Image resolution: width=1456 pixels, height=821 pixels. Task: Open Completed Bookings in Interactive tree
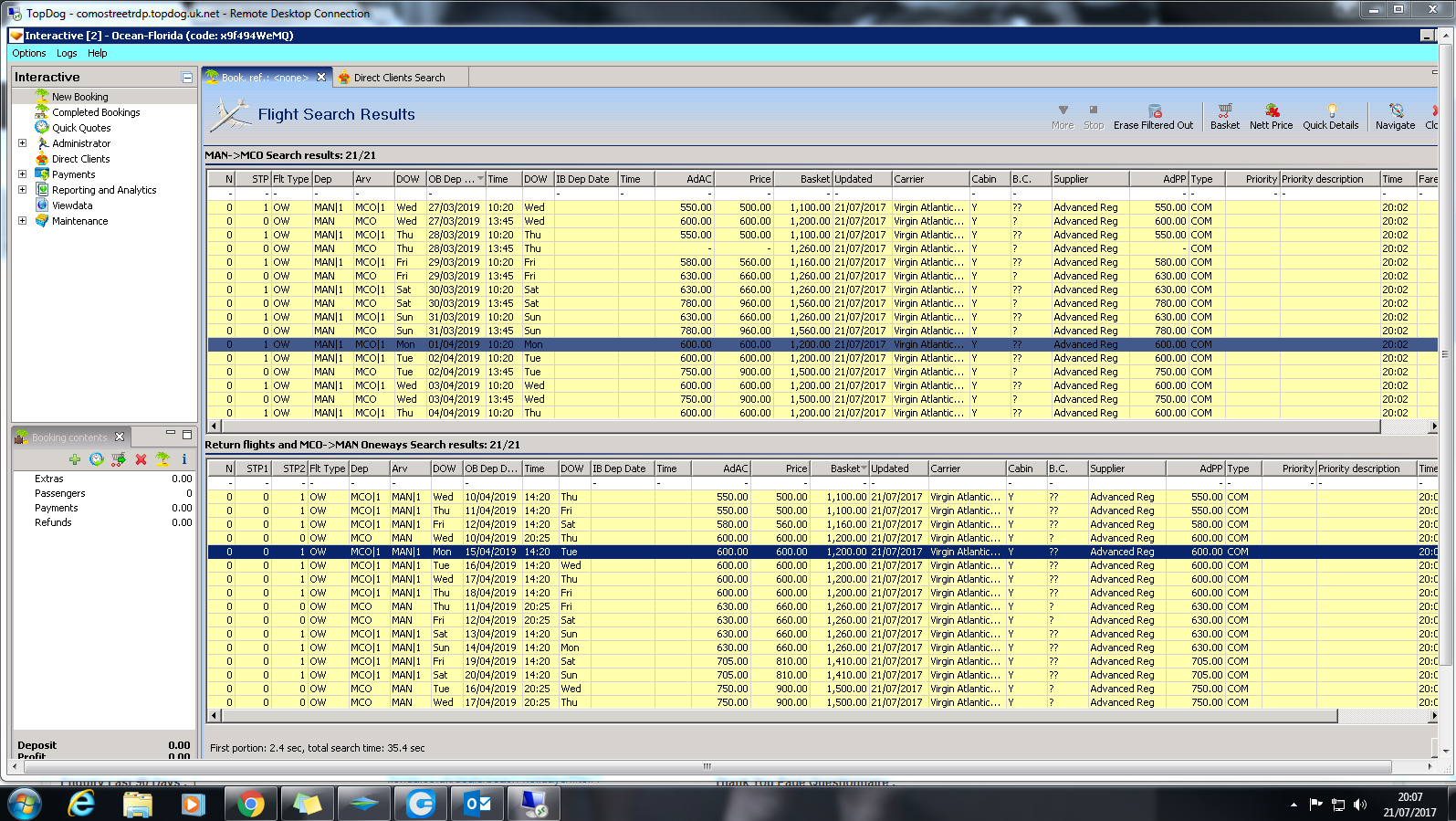(x=96, y=112)
